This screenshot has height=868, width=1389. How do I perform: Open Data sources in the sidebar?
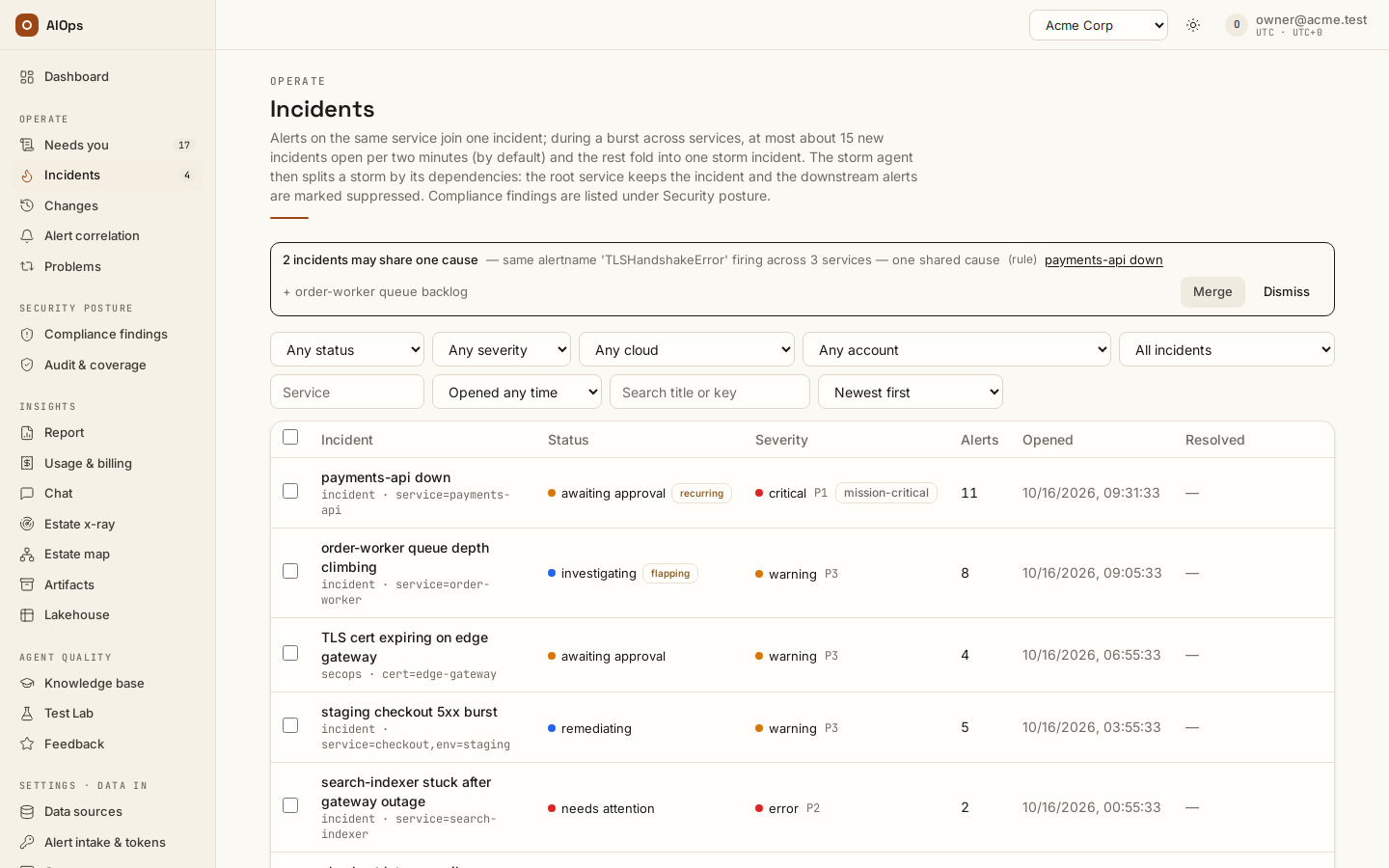pyautogui.click(x=108, y=812)
